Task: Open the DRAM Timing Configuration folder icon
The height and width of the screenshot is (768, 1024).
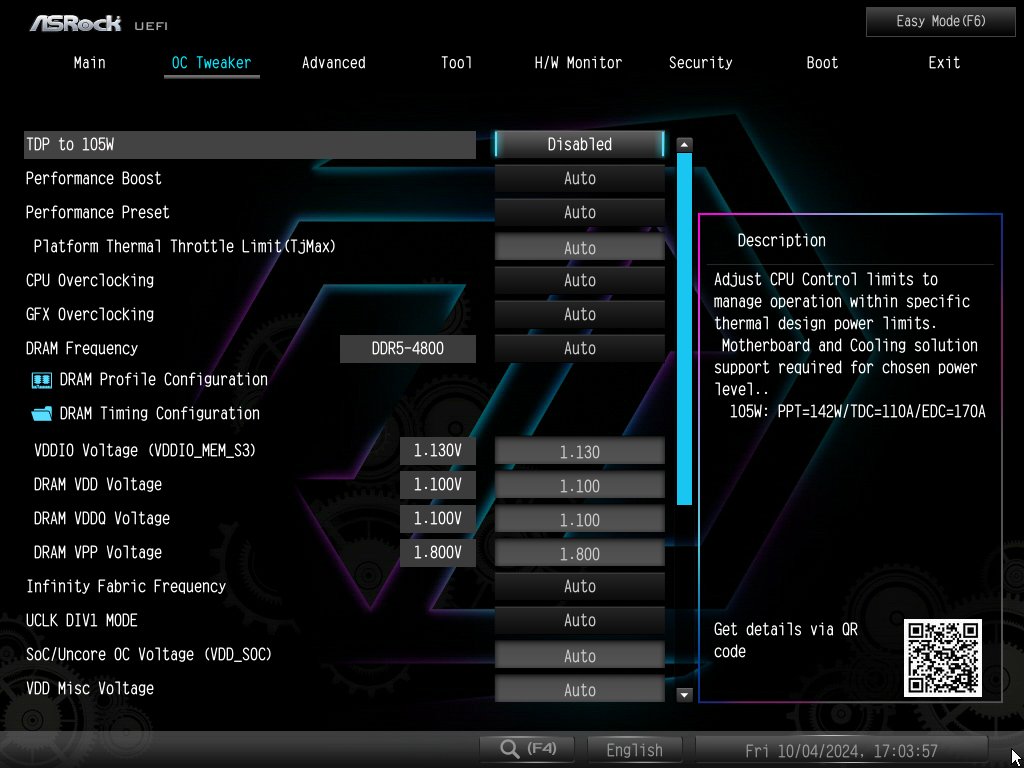Action: pyautogui.click(x=41, y=414)
